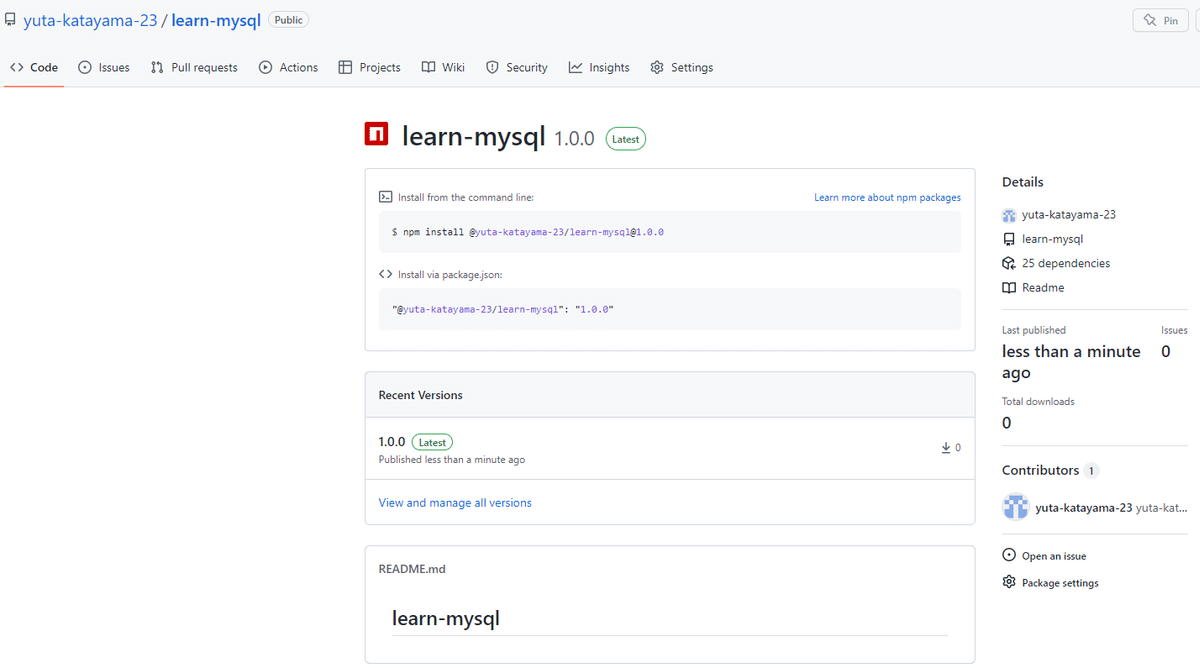Go to the Insights tab

[x=598, y=67]
